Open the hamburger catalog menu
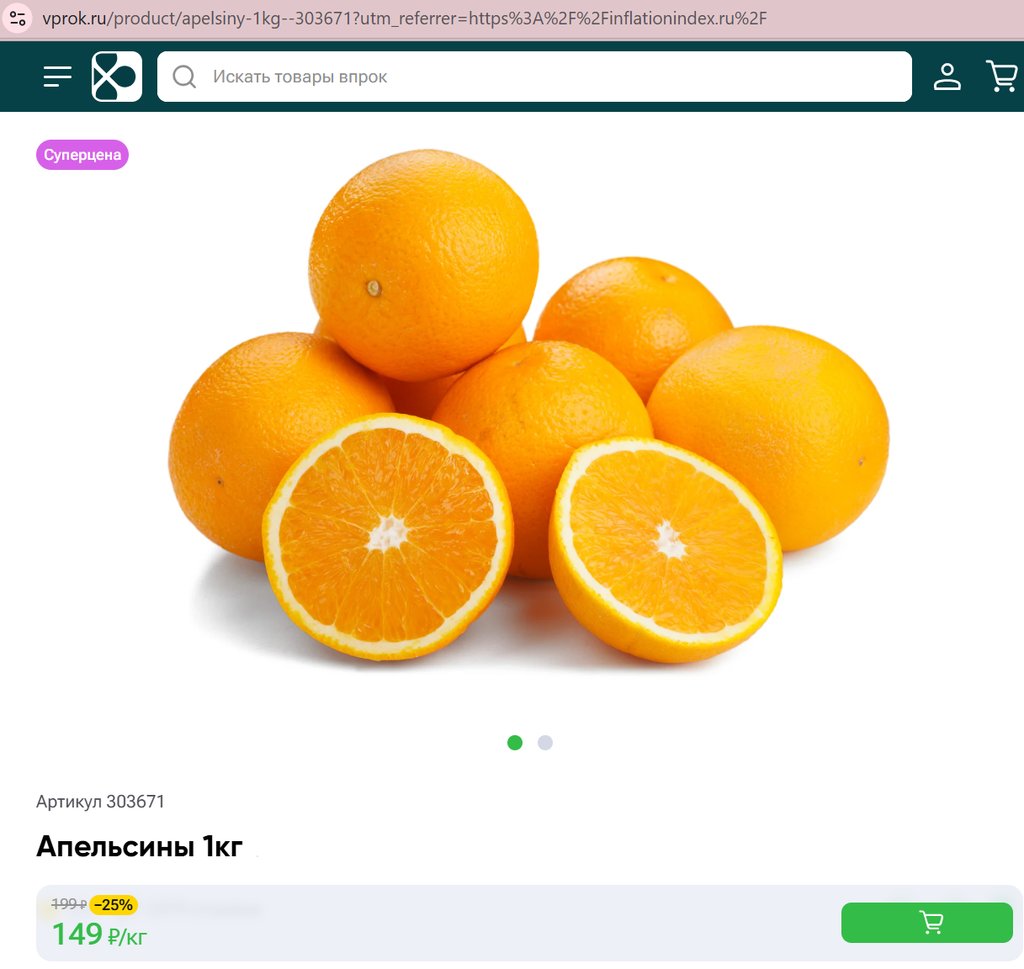Image resolution: width=1024 pixels, height=969 pixels. 57,76
